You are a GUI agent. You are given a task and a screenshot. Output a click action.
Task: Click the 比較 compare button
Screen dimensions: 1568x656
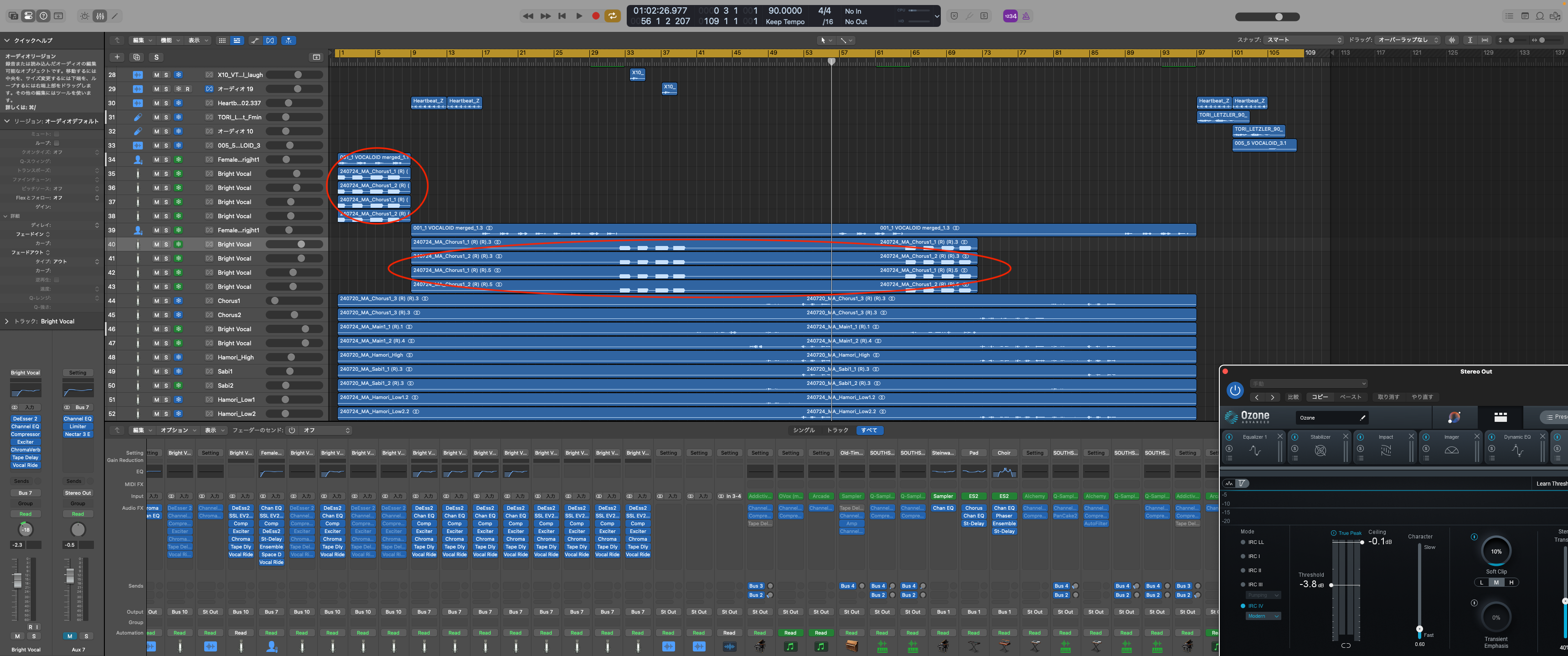tap(1293, 397)
